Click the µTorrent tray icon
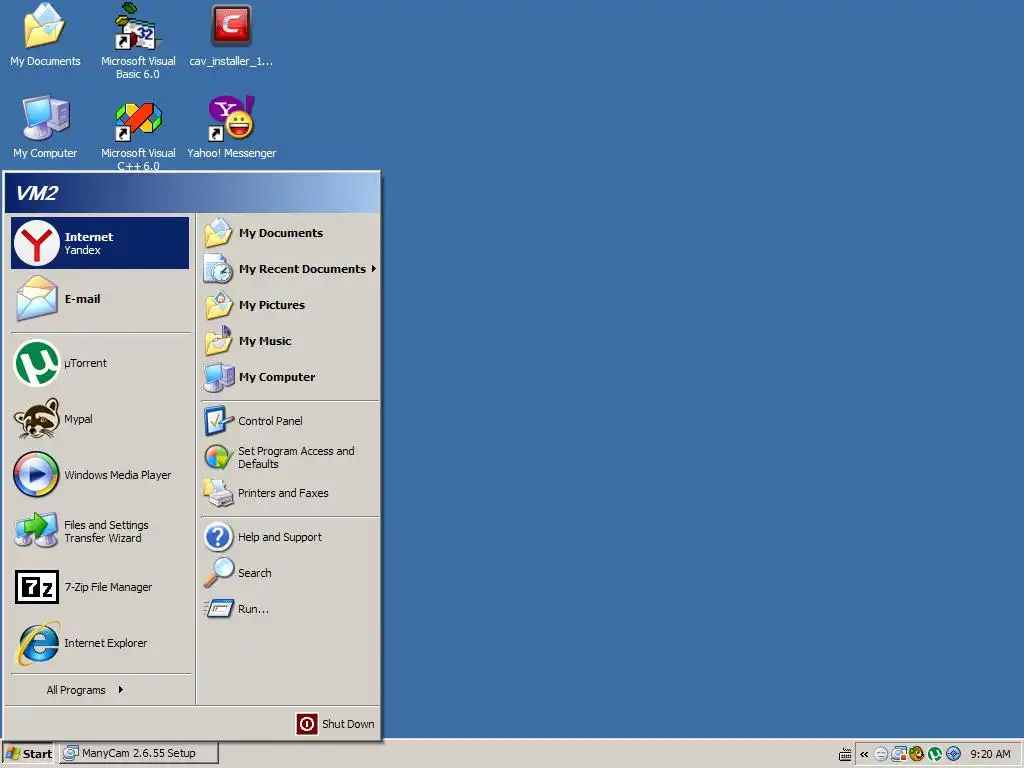 point(935,754)
